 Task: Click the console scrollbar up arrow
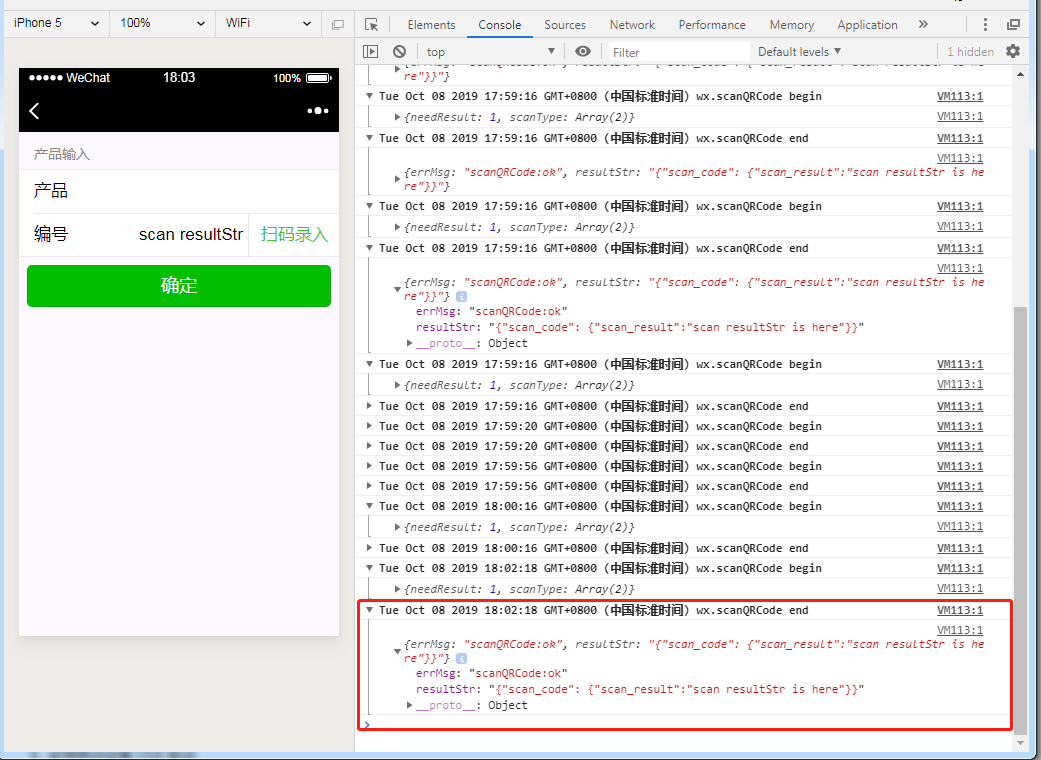pos(1020,74)
